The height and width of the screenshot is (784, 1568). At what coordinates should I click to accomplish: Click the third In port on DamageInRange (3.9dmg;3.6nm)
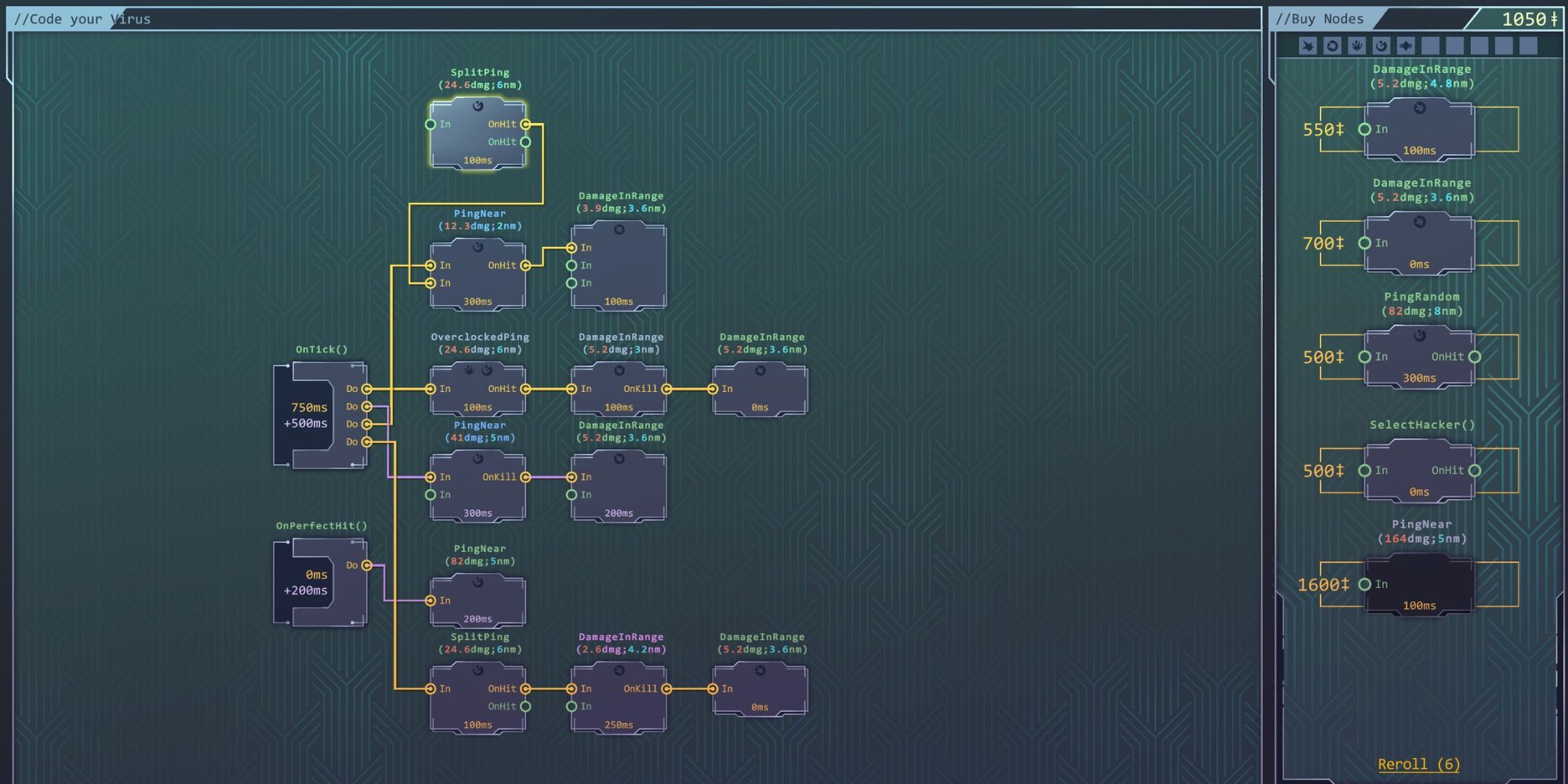click(x=572, y=283)
